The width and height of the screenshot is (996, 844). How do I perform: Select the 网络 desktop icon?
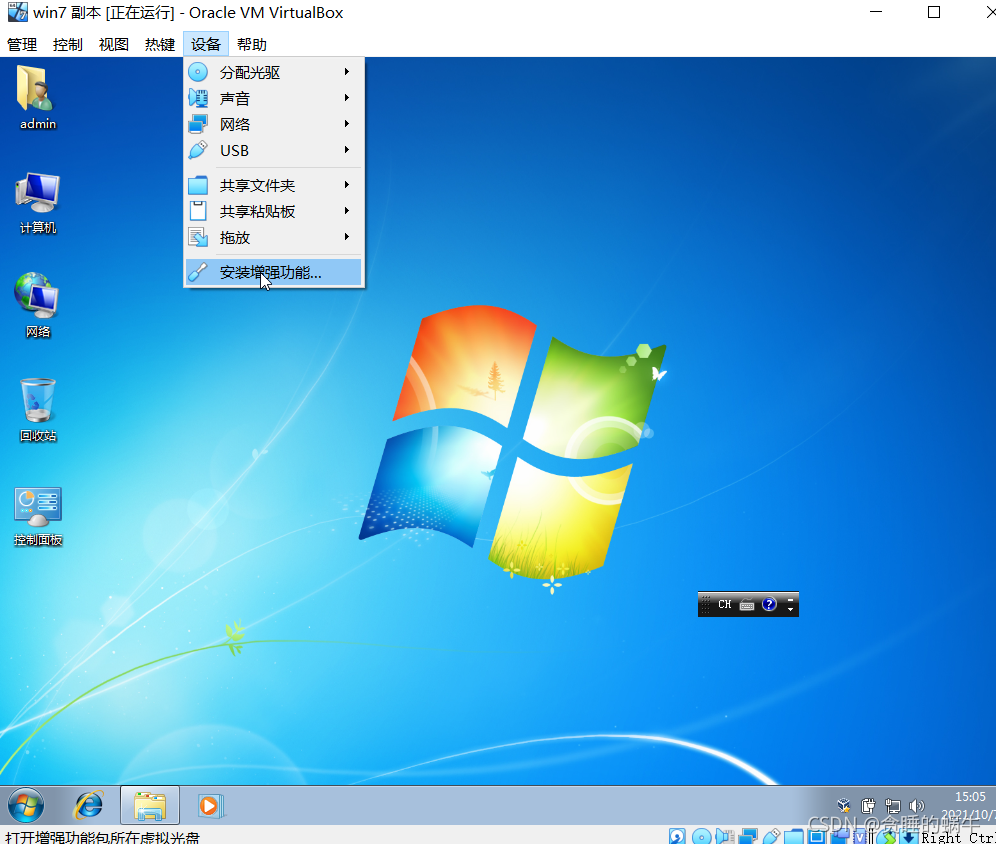click(37, 305)
